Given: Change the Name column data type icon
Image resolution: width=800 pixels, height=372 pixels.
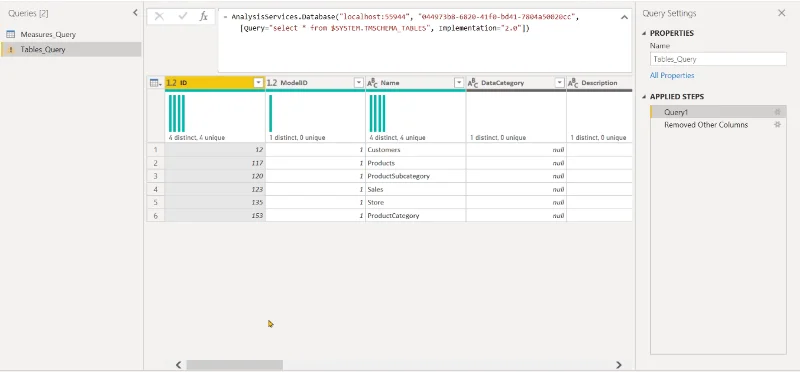Looking at the screenshot, I should pos(372,83).
